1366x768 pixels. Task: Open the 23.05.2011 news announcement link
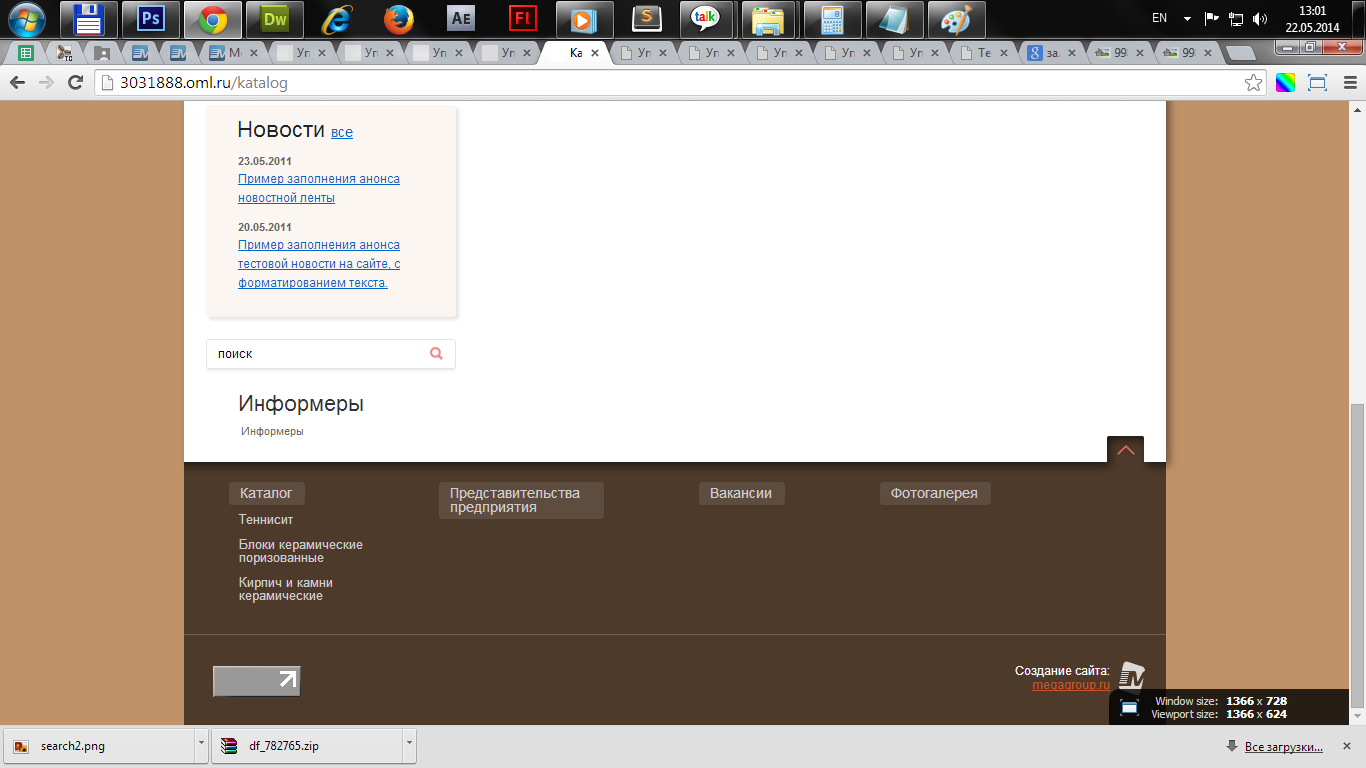coord(319,188)
